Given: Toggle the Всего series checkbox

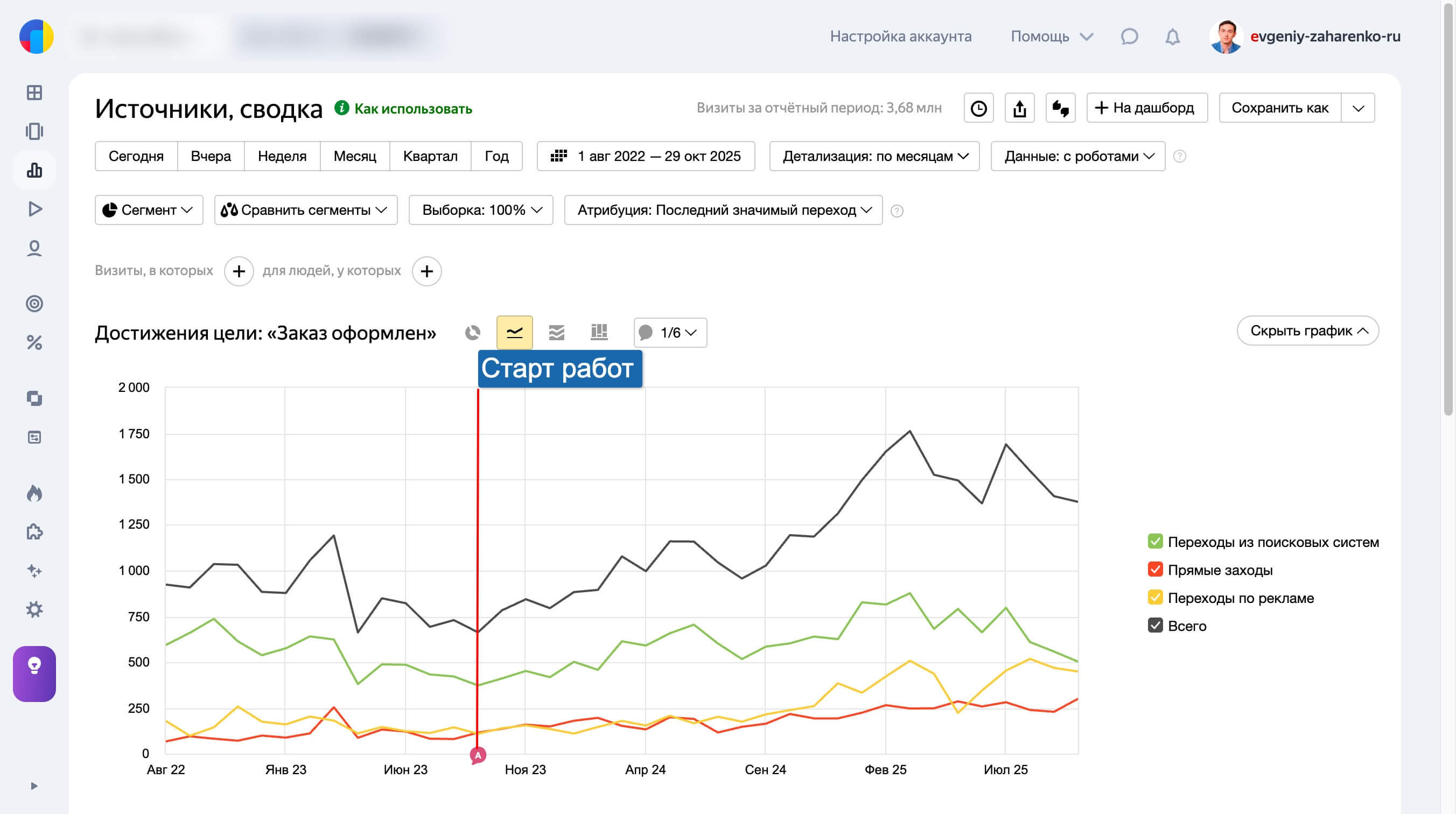Looking at the screenshot, I should point(1155,625).
